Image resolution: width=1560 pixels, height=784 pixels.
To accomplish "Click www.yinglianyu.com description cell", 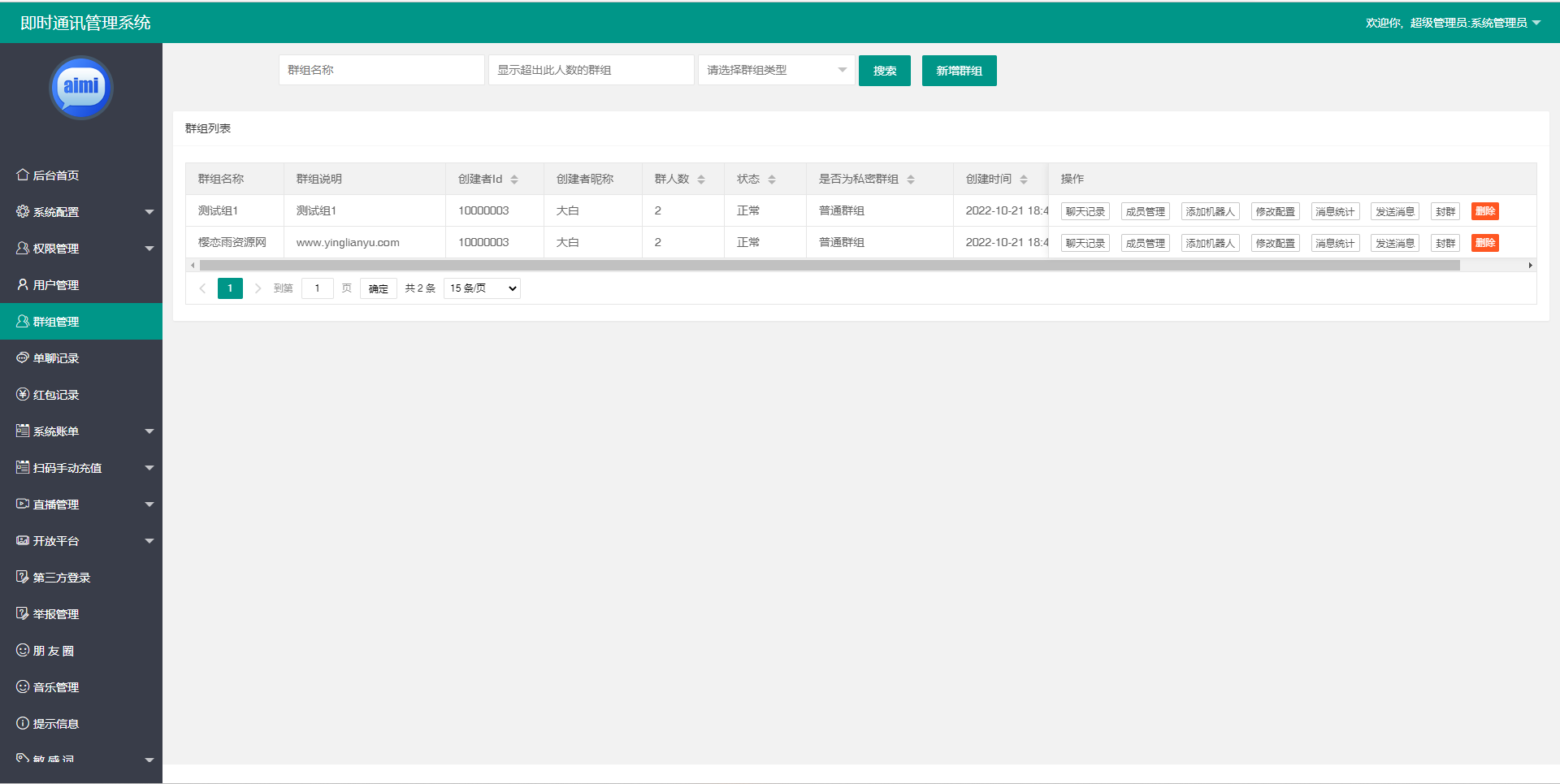I will [x=365, y=242].
